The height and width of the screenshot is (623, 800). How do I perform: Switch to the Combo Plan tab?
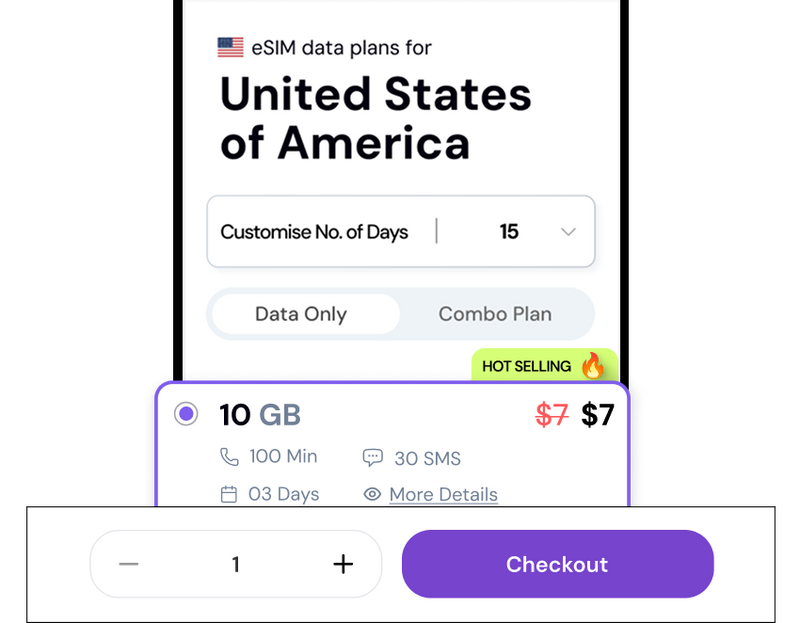coord(495,314)
